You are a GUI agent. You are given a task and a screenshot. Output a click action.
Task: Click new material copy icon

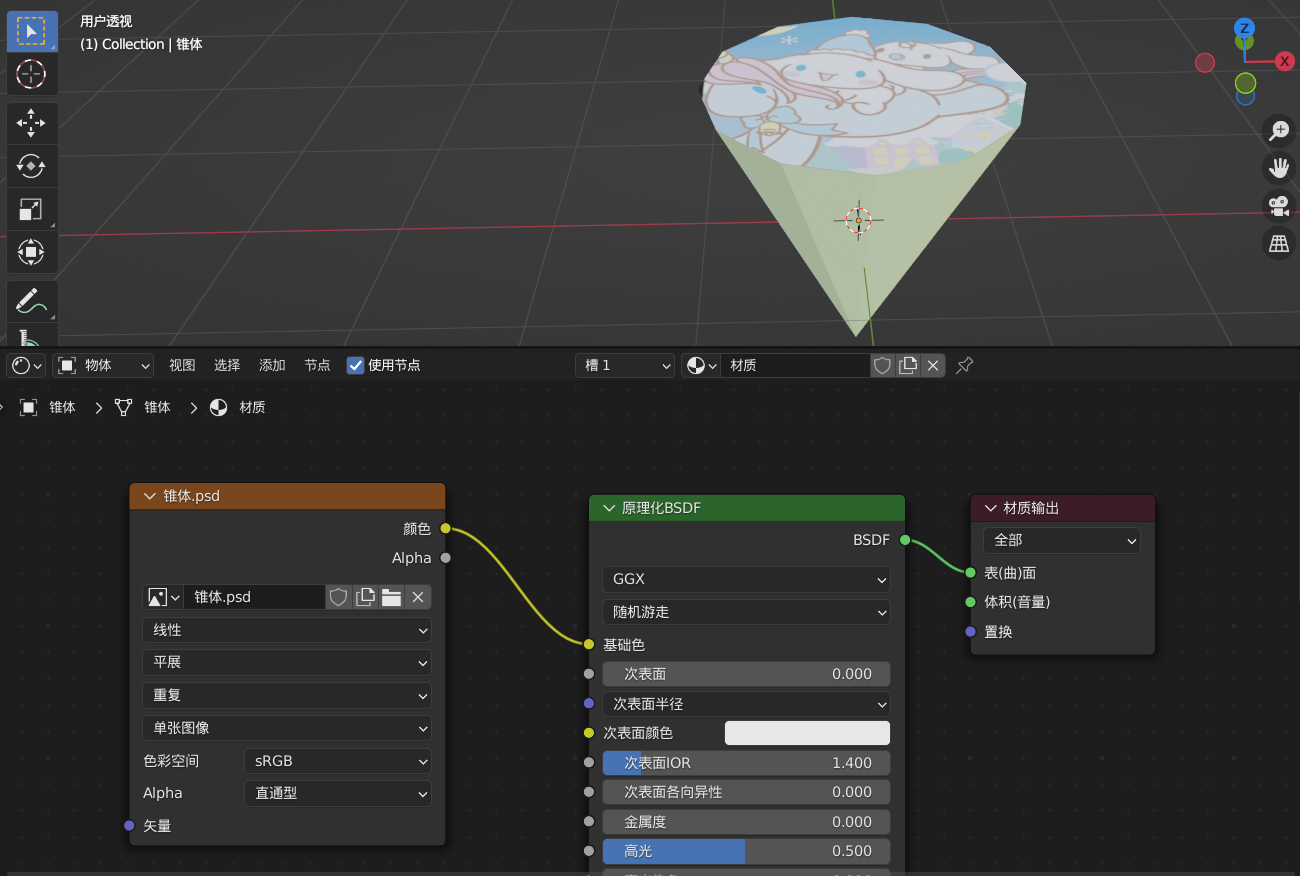click(908, 365)
